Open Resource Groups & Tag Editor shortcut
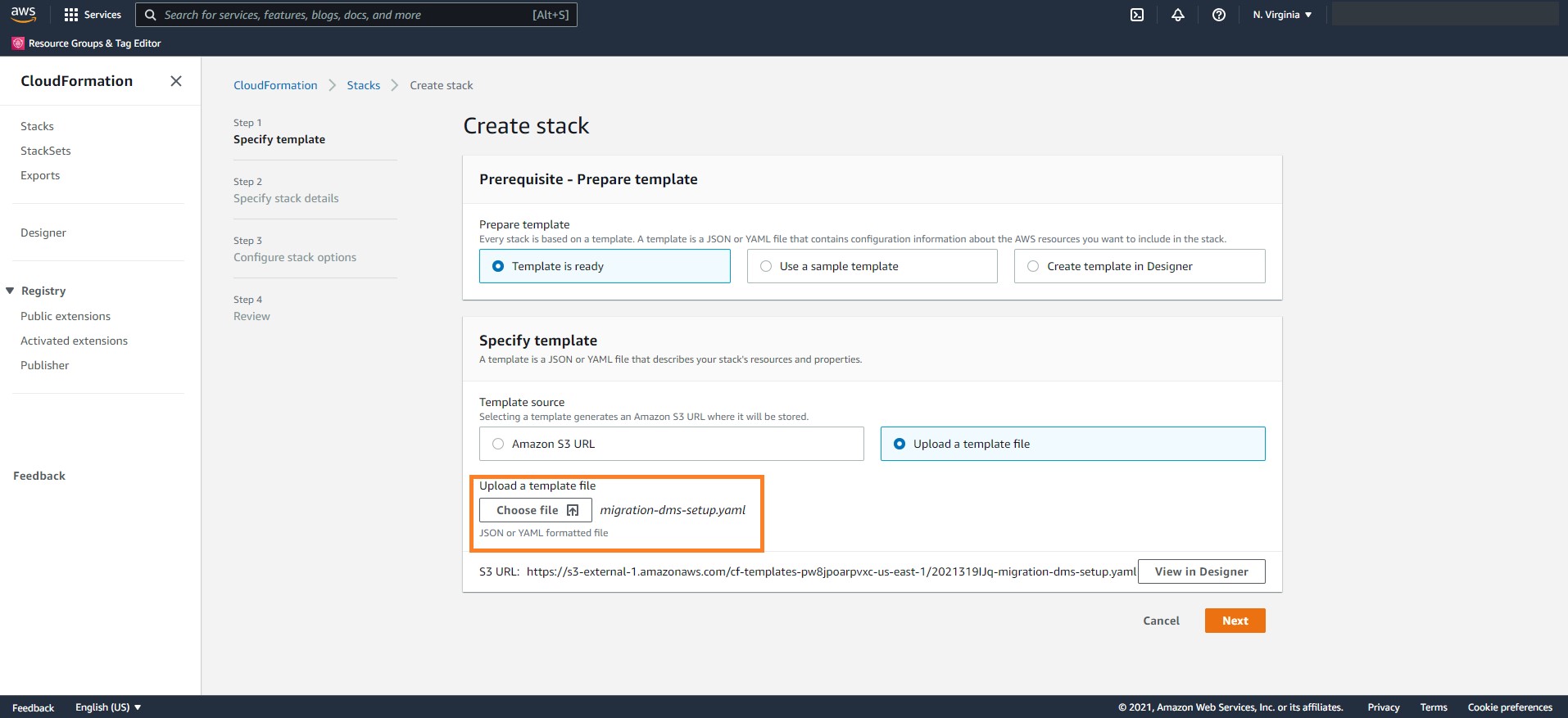The width and height of the screenshot is (1568, 718). tap(87, 43)
